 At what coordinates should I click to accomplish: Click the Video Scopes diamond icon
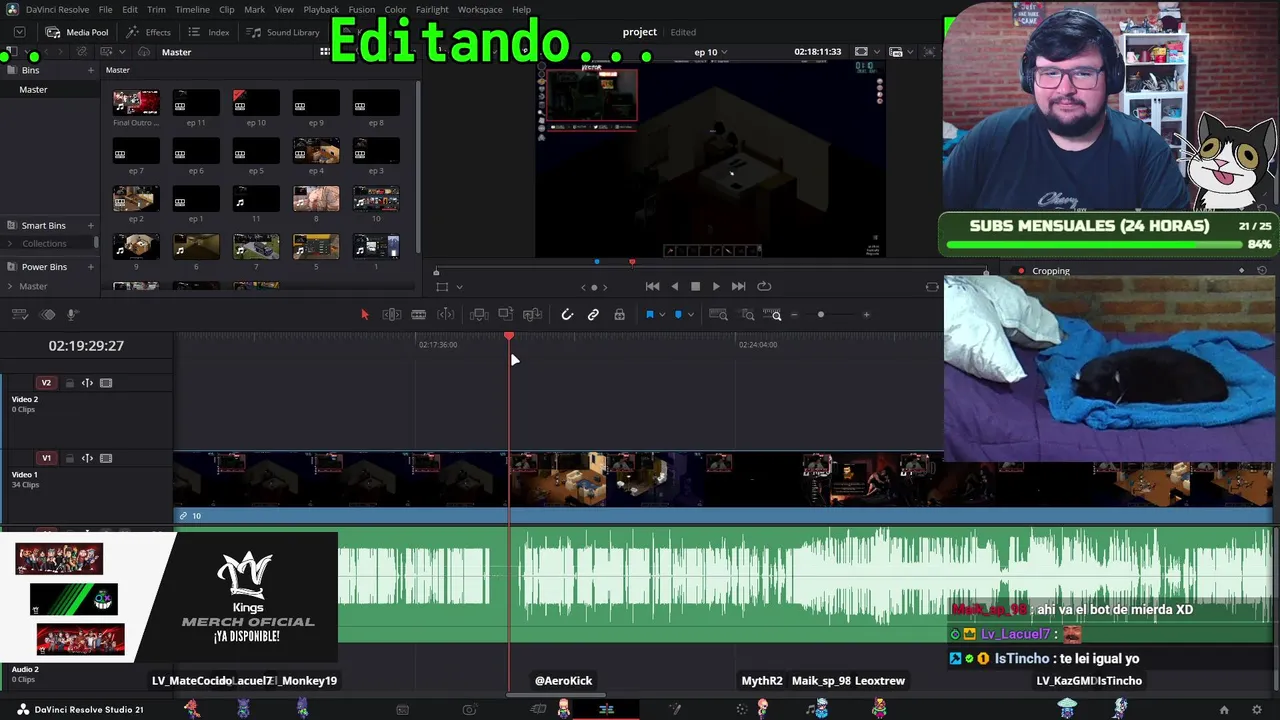point(47,315)
